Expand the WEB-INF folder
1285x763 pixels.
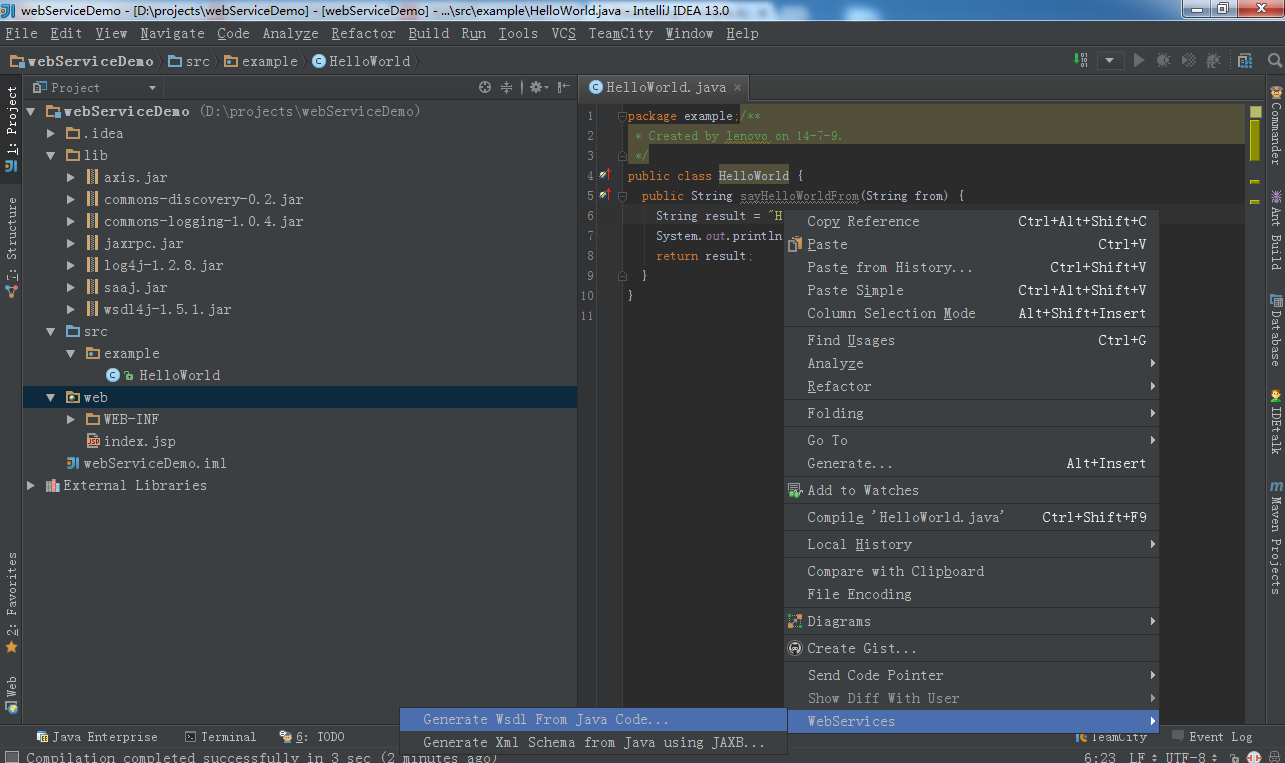point(71,420)
